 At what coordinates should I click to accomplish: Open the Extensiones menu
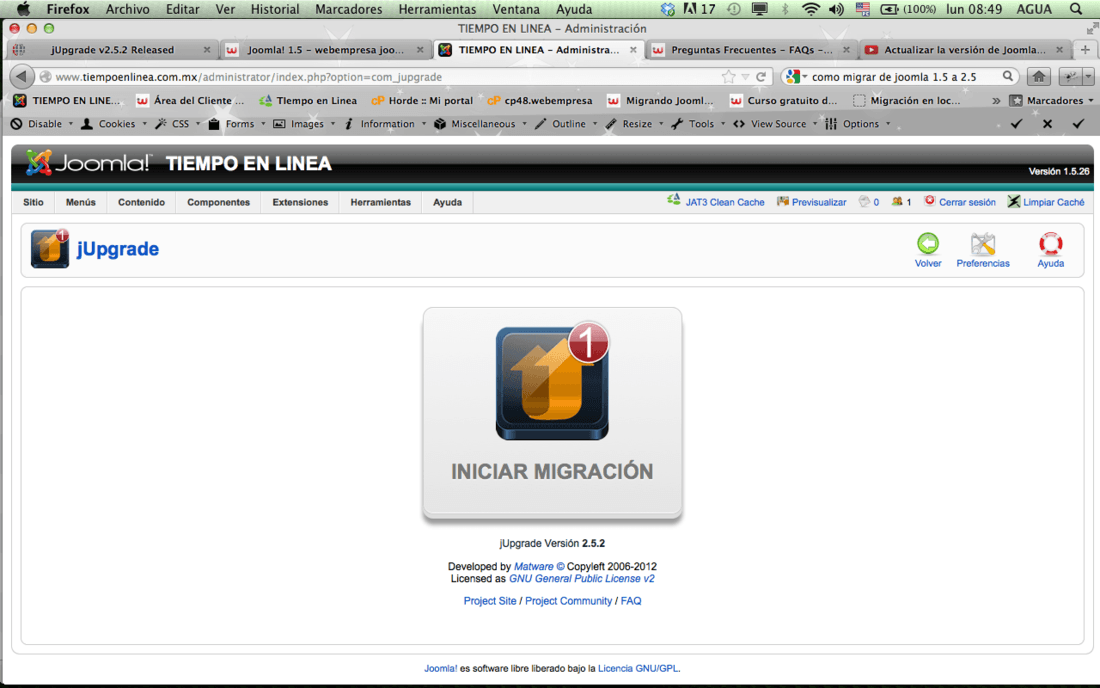300,202
